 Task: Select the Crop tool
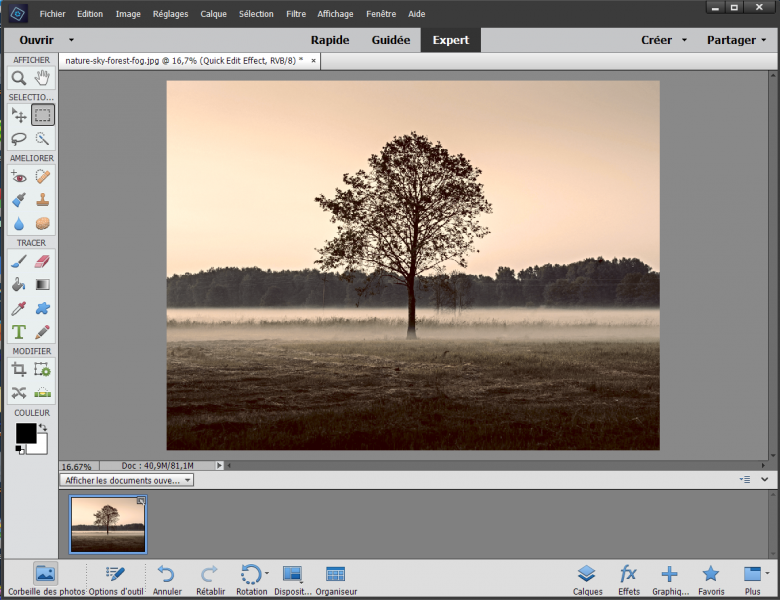[19, 370]
